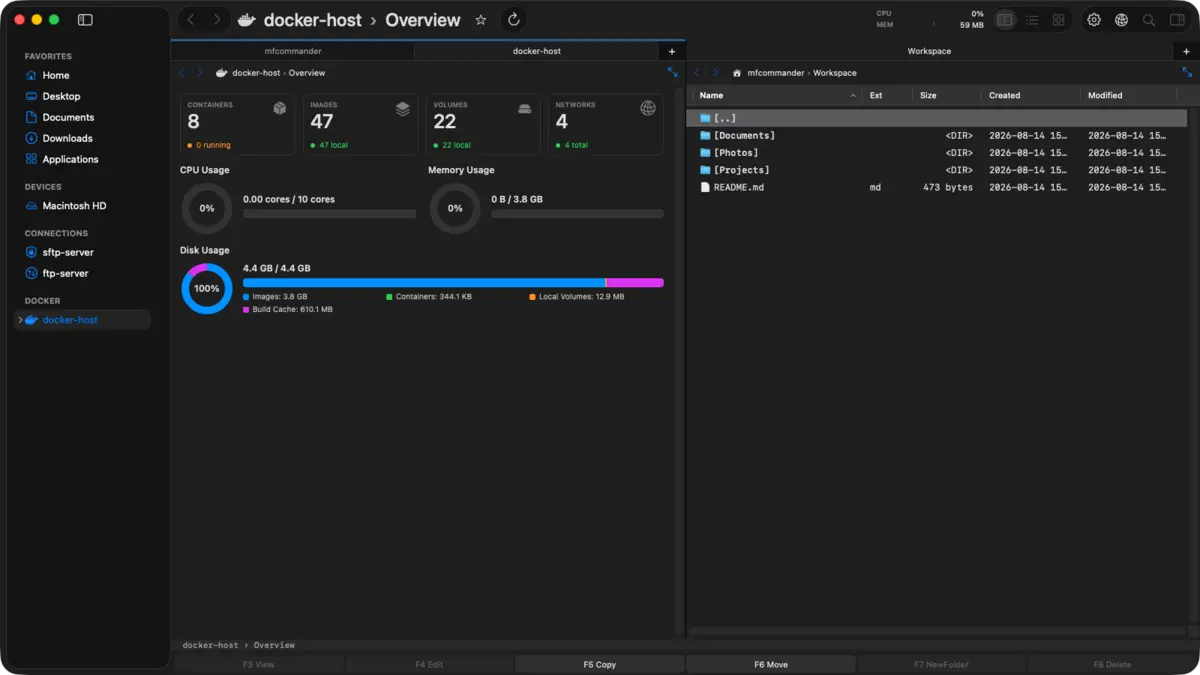
Task: Click right pane back navigation arrow
Action: (697, 73)
